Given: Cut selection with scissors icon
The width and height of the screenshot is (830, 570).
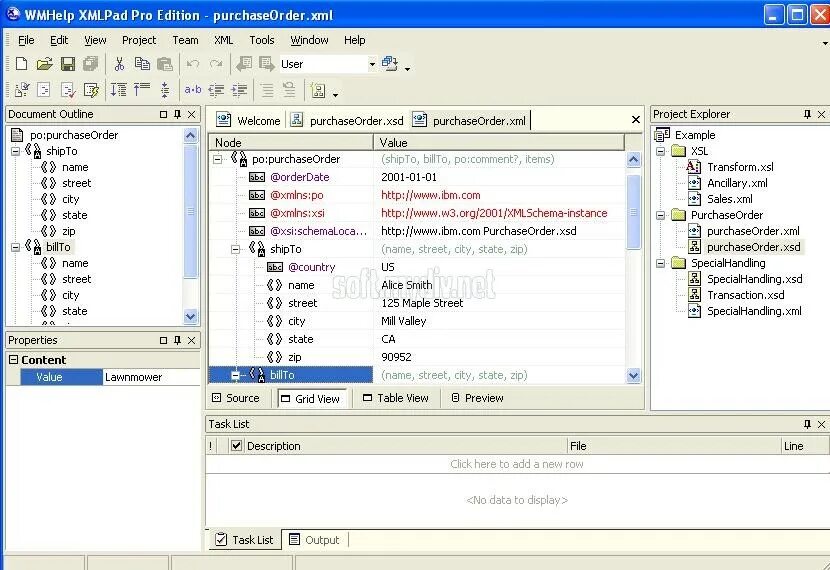Looking at the screenshot, I should (x=119, y=64).
